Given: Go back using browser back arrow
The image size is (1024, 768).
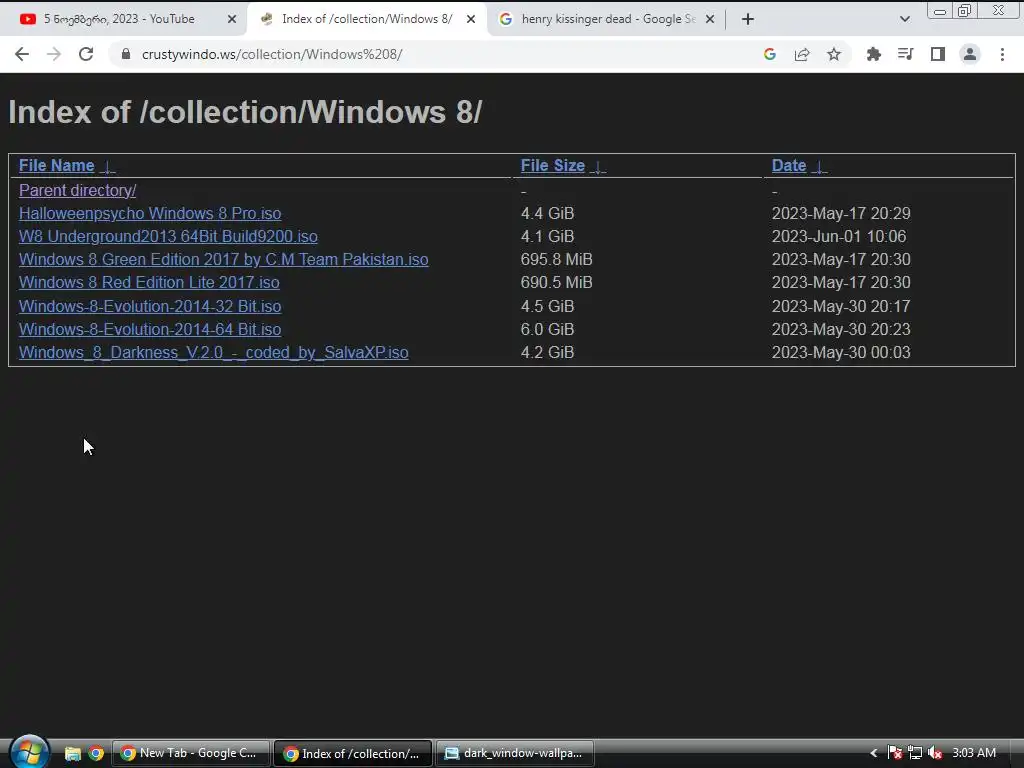Looking at the screenshot, I should click(22, 54).
